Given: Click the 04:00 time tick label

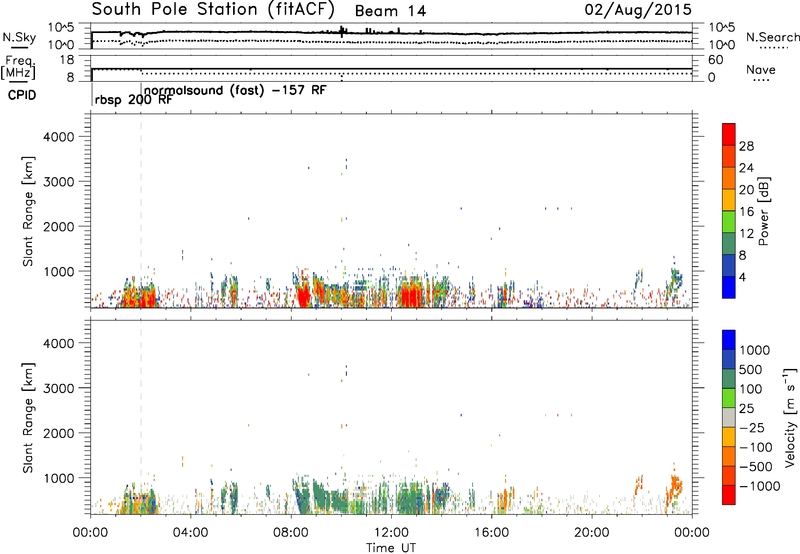Looking at the screenshot, I should 190,533.
